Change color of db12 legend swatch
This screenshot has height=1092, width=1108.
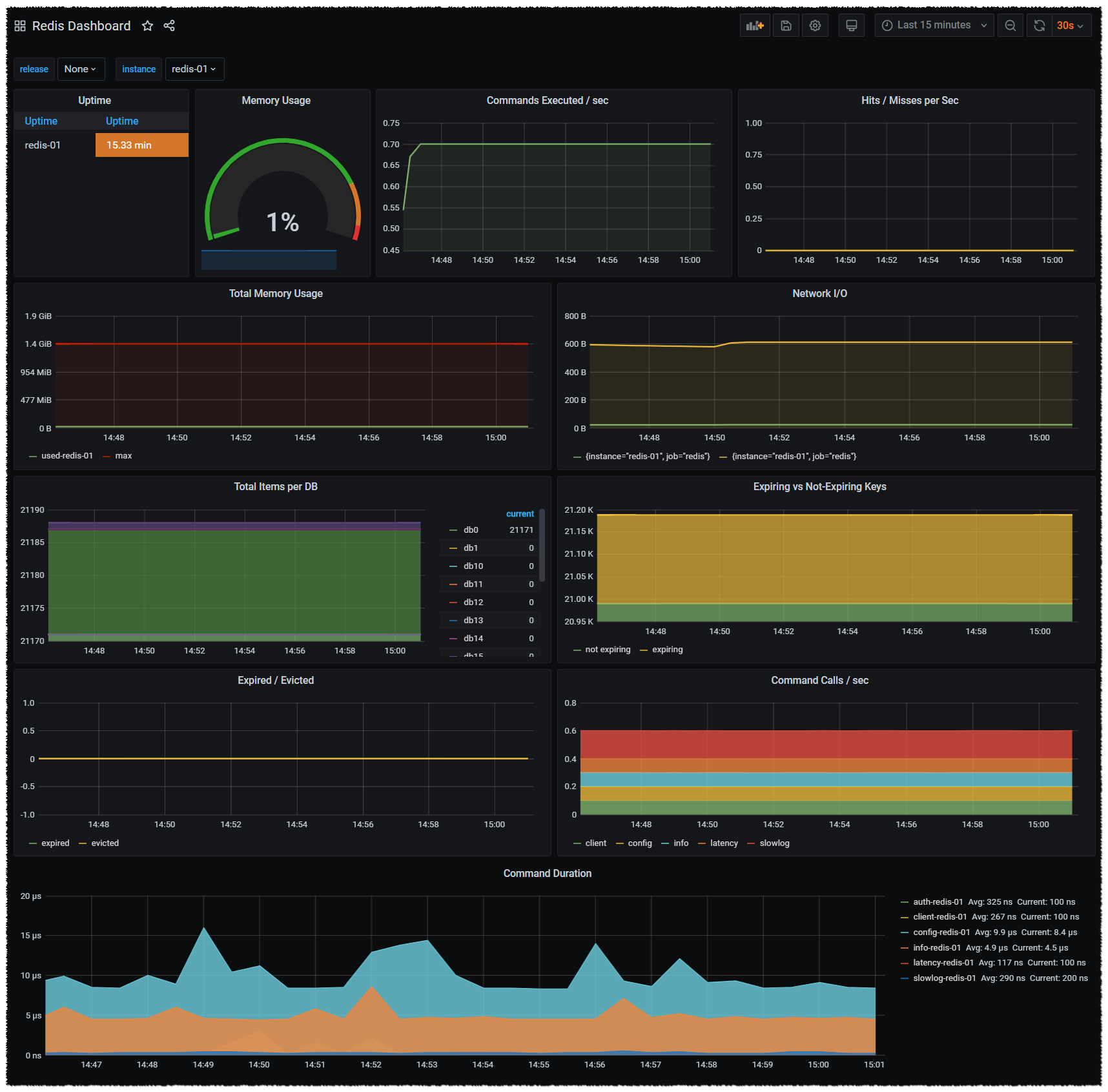pos(453,603)
